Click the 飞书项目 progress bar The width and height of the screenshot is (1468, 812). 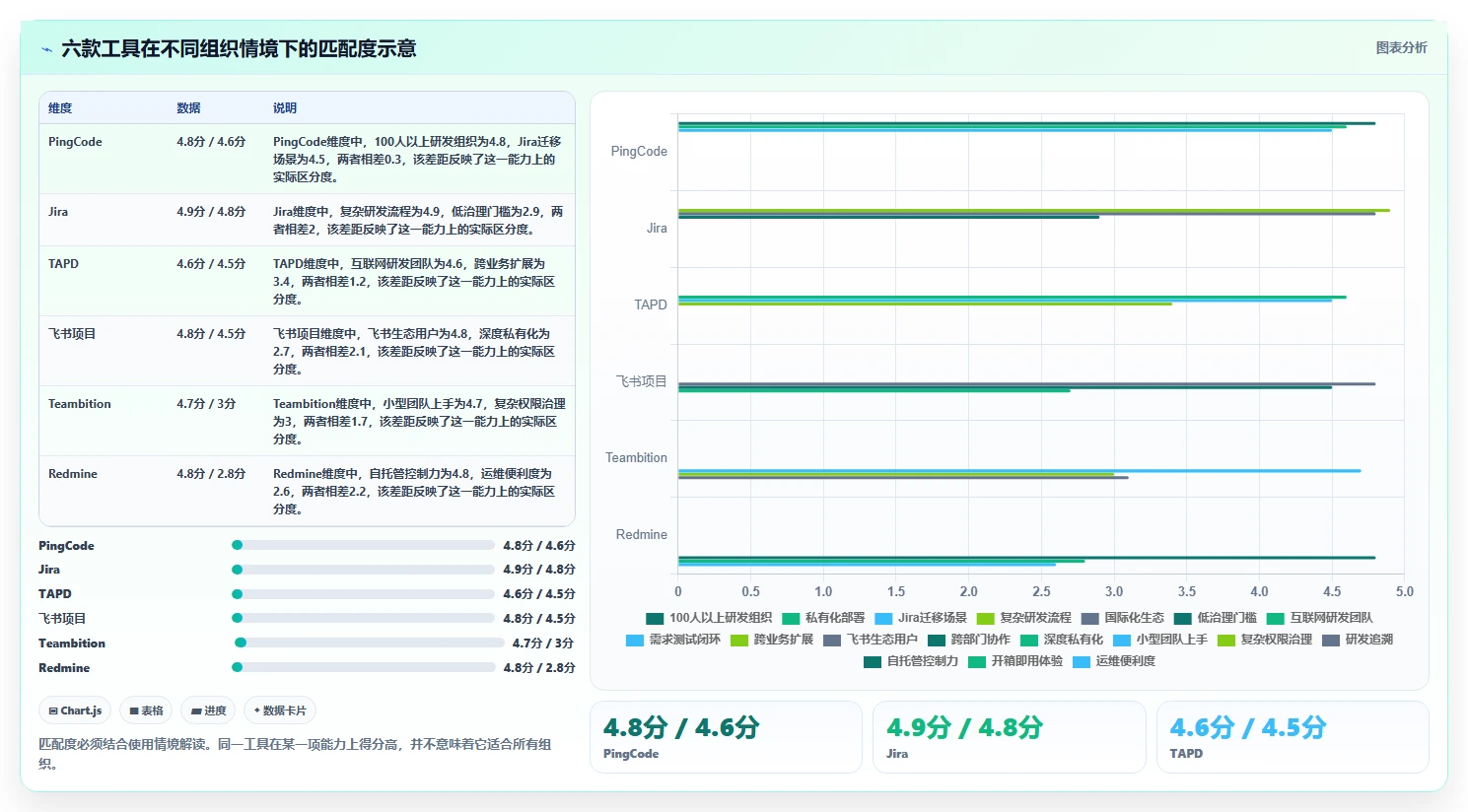pyautogui.click(x=363, y=618)
